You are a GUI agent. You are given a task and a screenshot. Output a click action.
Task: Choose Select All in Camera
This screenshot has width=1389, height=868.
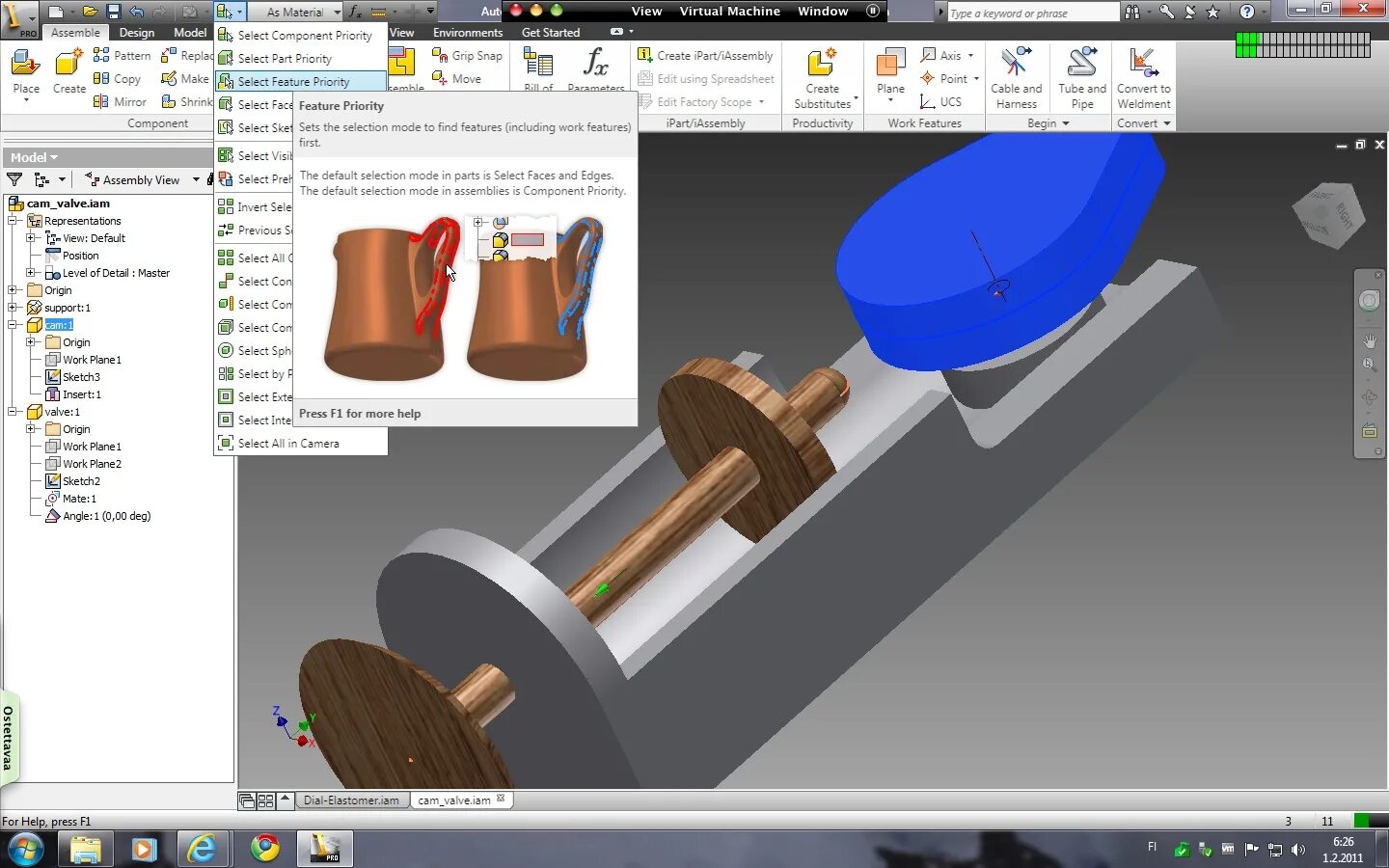tap(301, 443)
